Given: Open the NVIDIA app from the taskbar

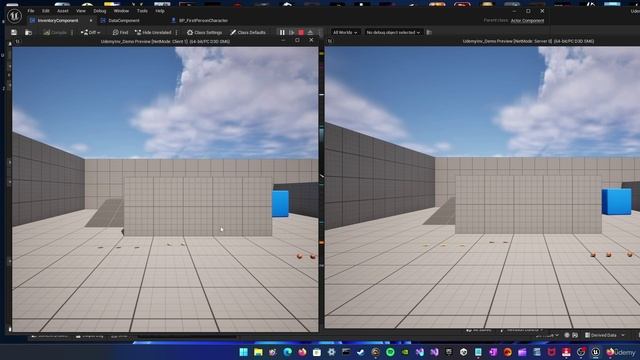Looking at the screenshot, I should 405,352.
